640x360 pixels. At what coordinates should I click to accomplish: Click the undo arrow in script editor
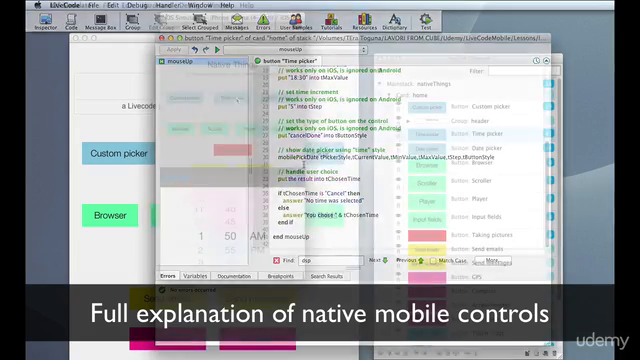pos(195,49)
